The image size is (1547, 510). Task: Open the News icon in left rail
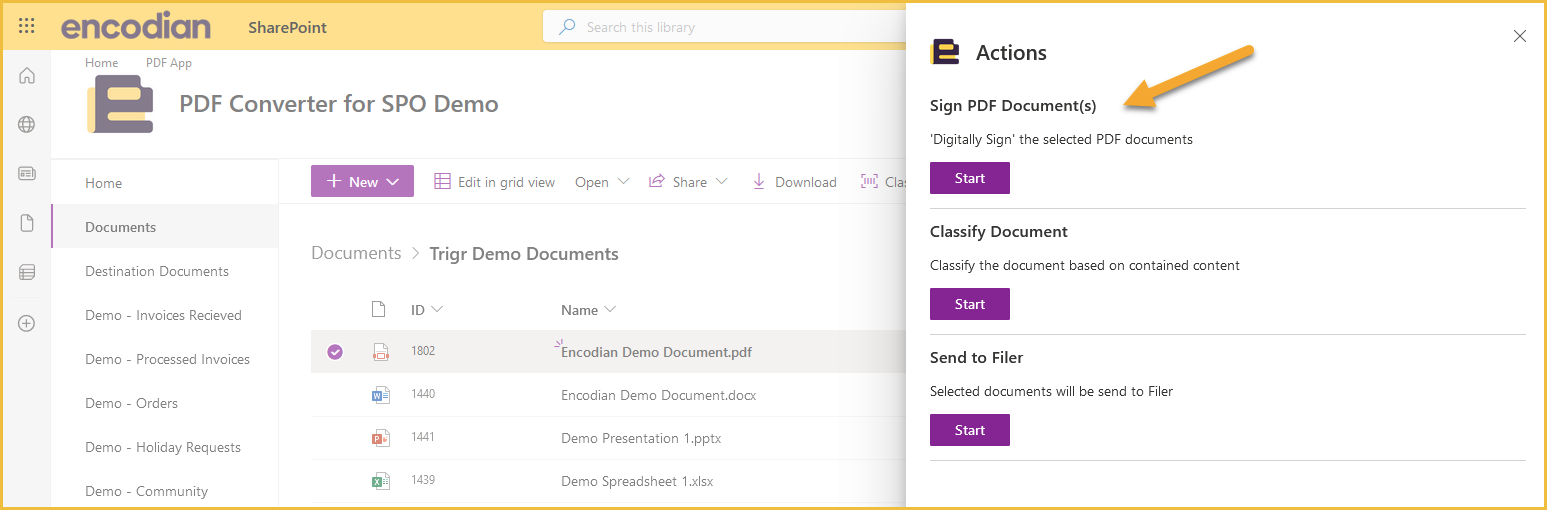pyautogui.click(x=27, y=174)
